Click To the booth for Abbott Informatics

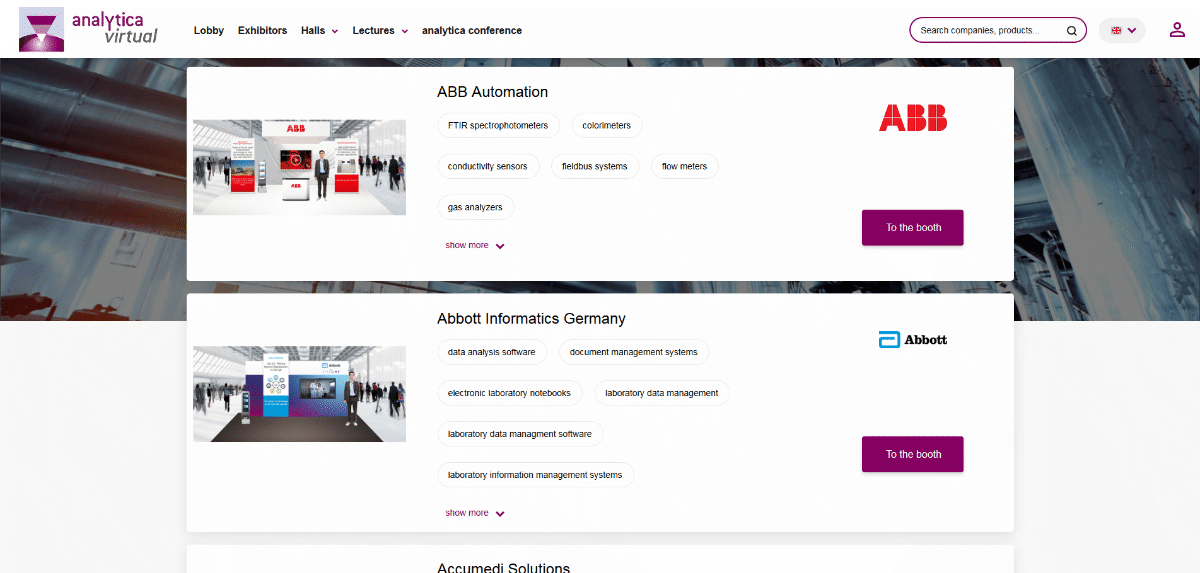coord(913,454)
